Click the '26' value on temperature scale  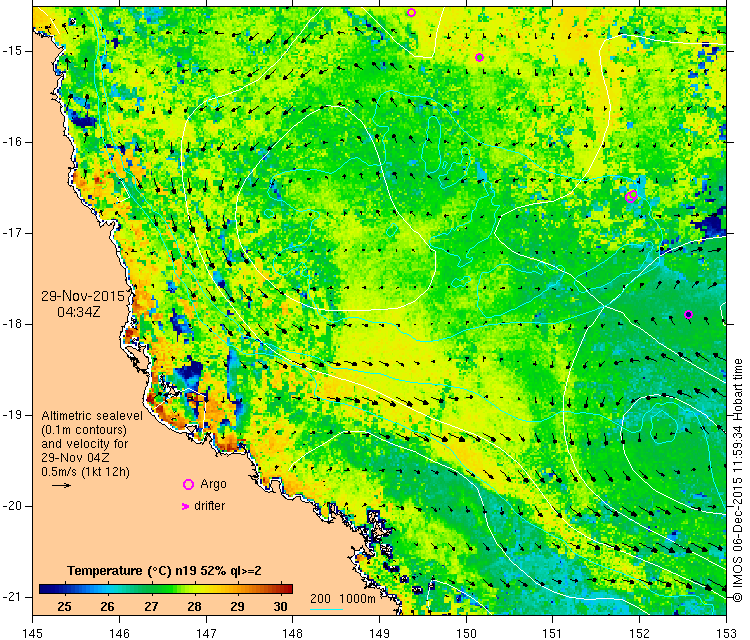107,607
